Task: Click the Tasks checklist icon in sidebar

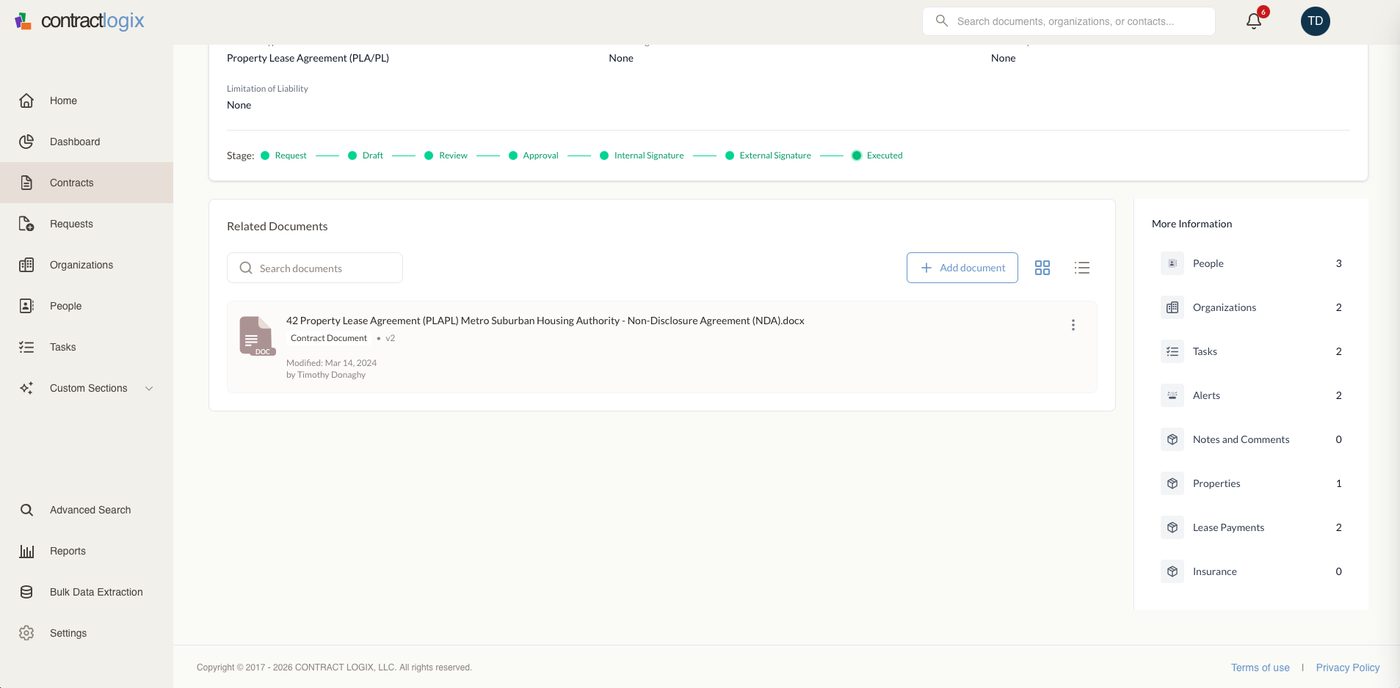Action: 27,347
